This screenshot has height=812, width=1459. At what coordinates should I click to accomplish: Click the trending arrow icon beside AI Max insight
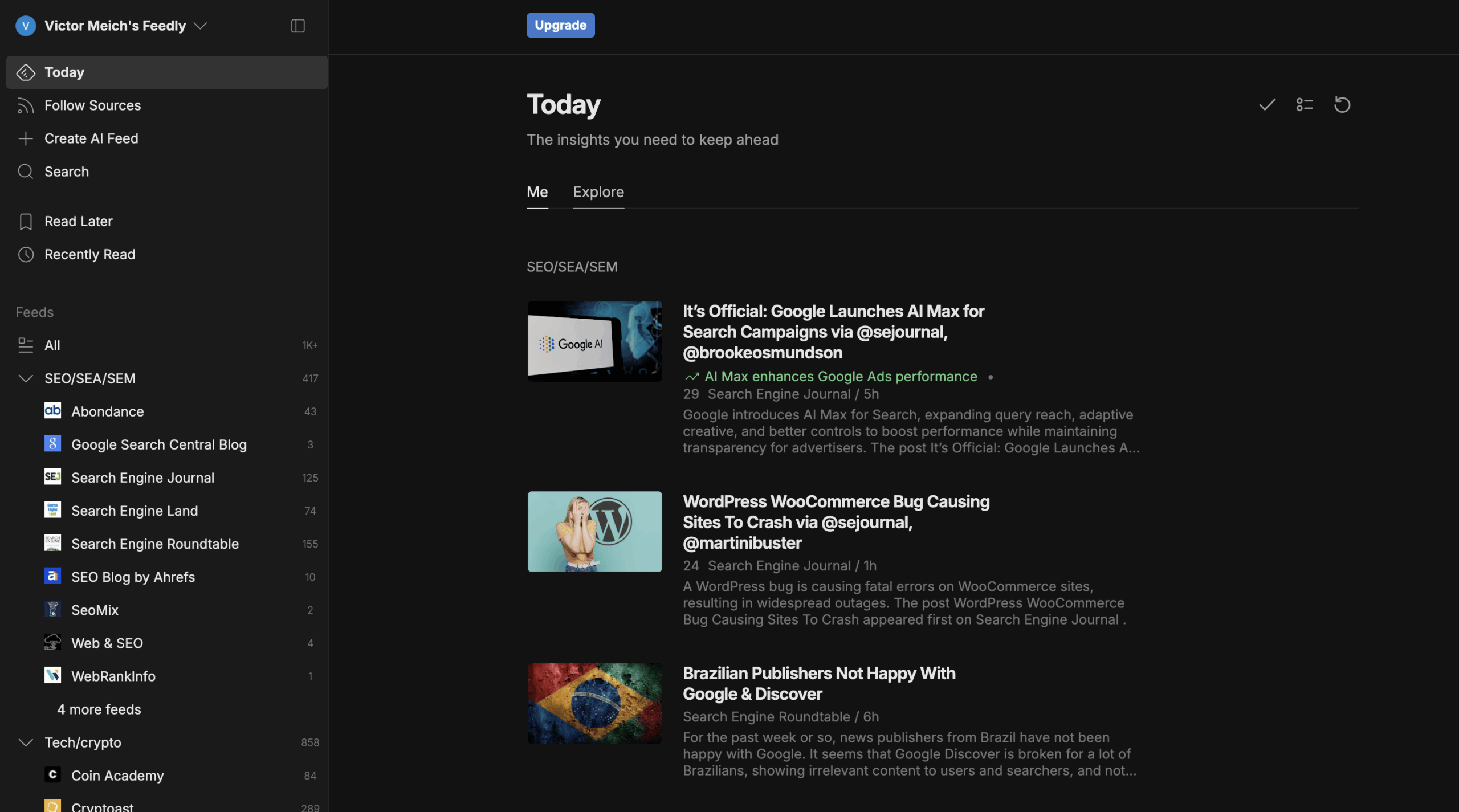pyautogui.click(x=692, y=377)
